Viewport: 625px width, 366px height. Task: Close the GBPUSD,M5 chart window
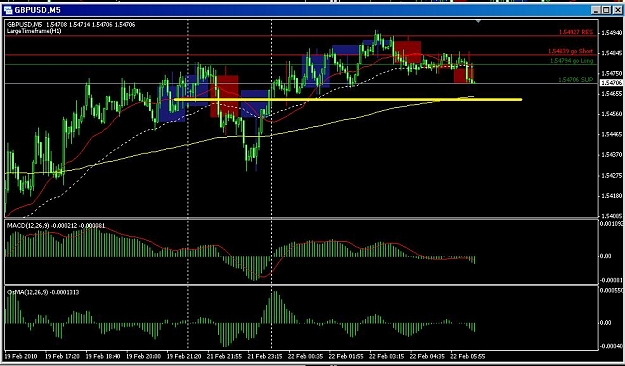coord(617,10)
